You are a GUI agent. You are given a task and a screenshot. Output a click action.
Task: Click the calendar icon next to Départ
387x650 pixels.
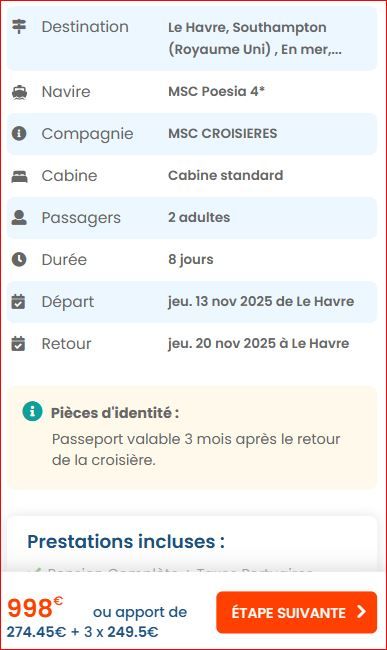click(19, 301)
